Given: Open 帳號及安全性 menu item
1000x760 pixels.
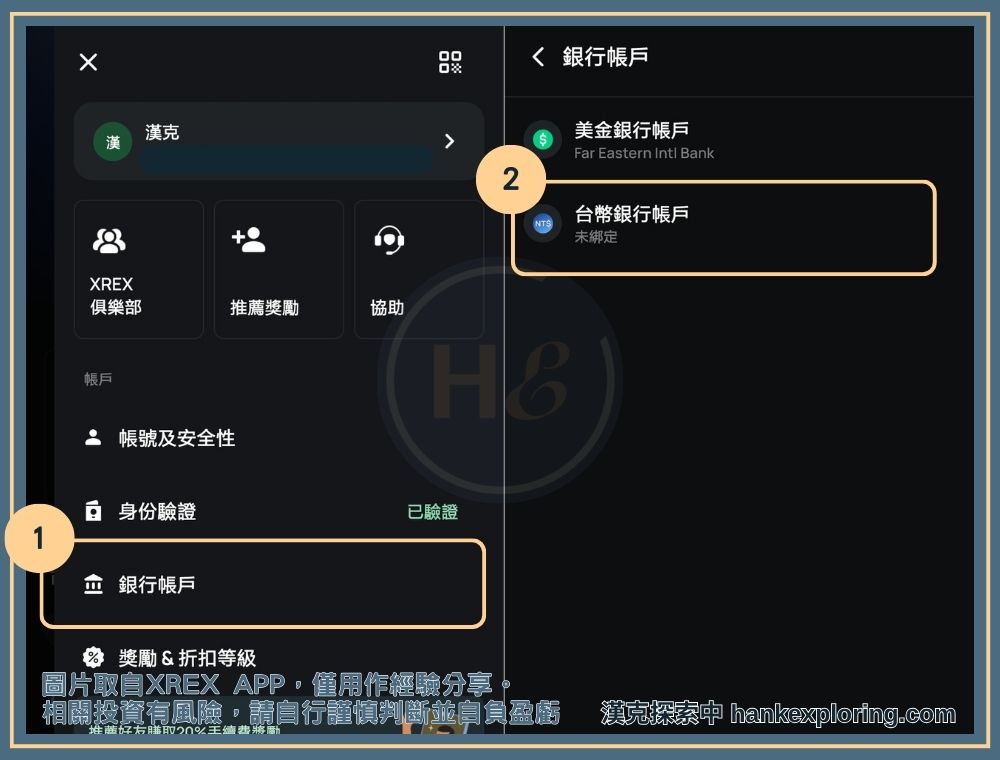Looking at the screenshot, I should click(x=177, y=438).
